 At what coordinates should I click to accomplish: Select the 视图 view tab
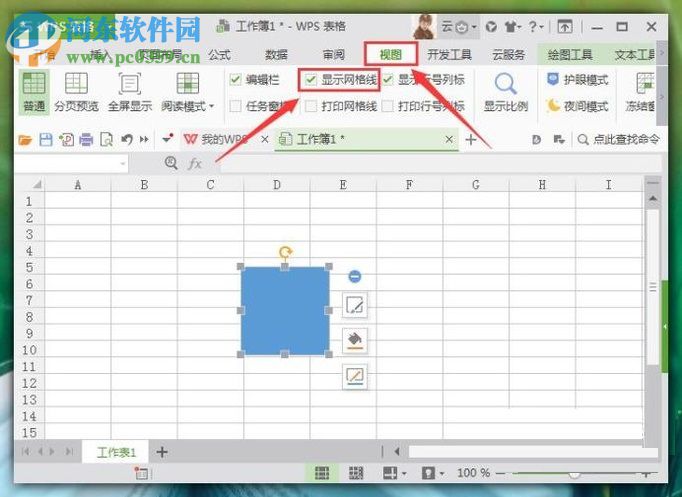391,55
